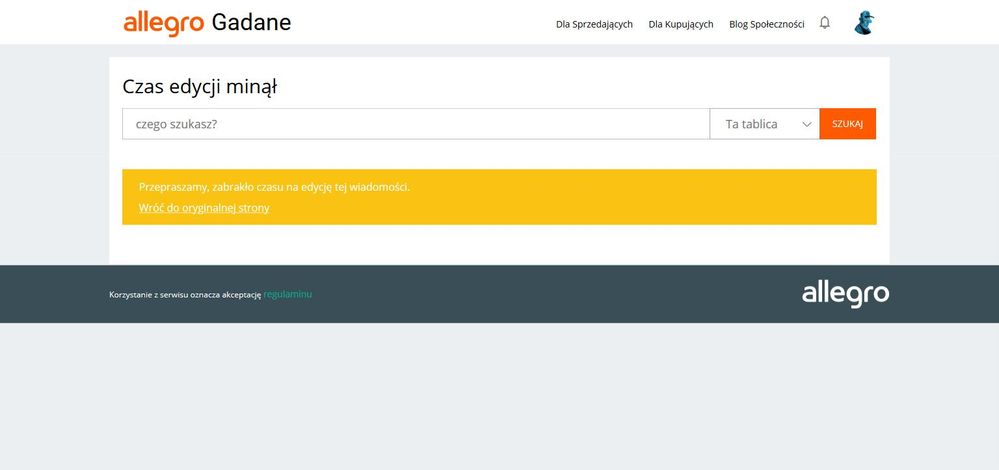This screenshot has width=999, height=470.
Task: Focus the czego szukasz search field
Action: (416, 124)
